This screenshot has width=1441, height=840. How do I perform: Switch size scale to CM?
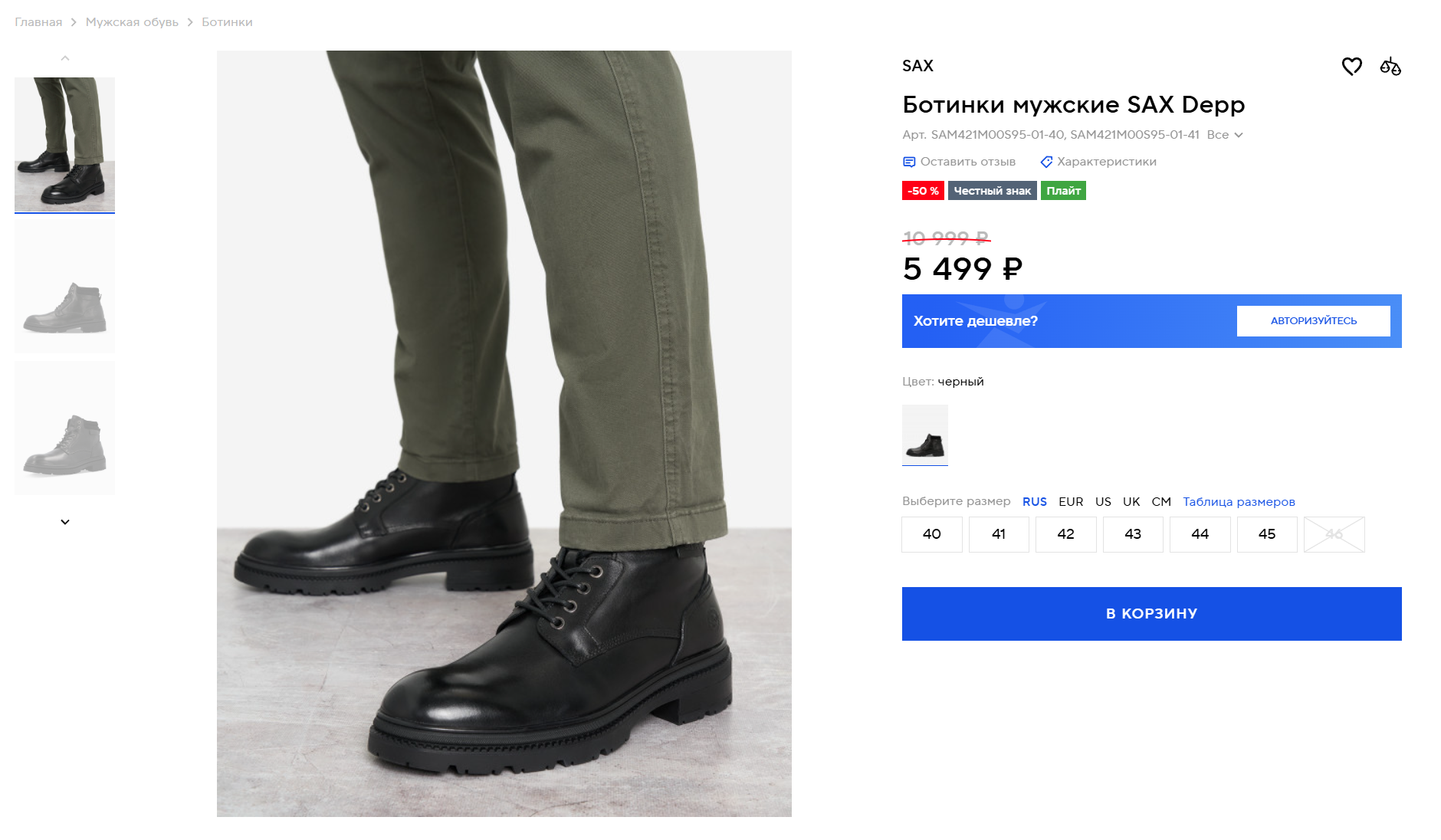click(x=1161, y=502)
